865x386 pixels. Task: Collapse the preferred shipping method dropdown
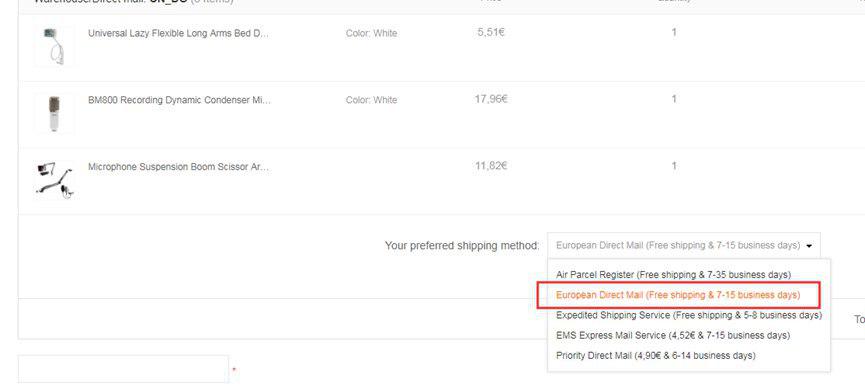[684, 245]
